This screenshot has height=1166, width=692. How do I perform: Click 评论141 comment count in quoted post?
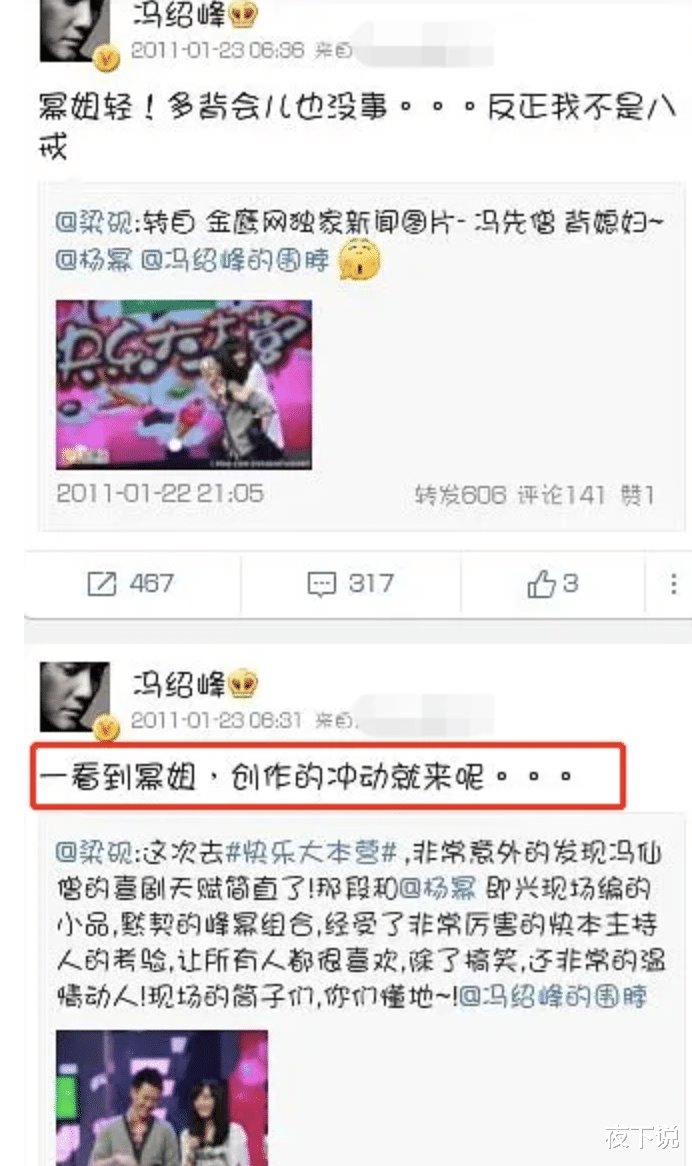pos(561,495)
